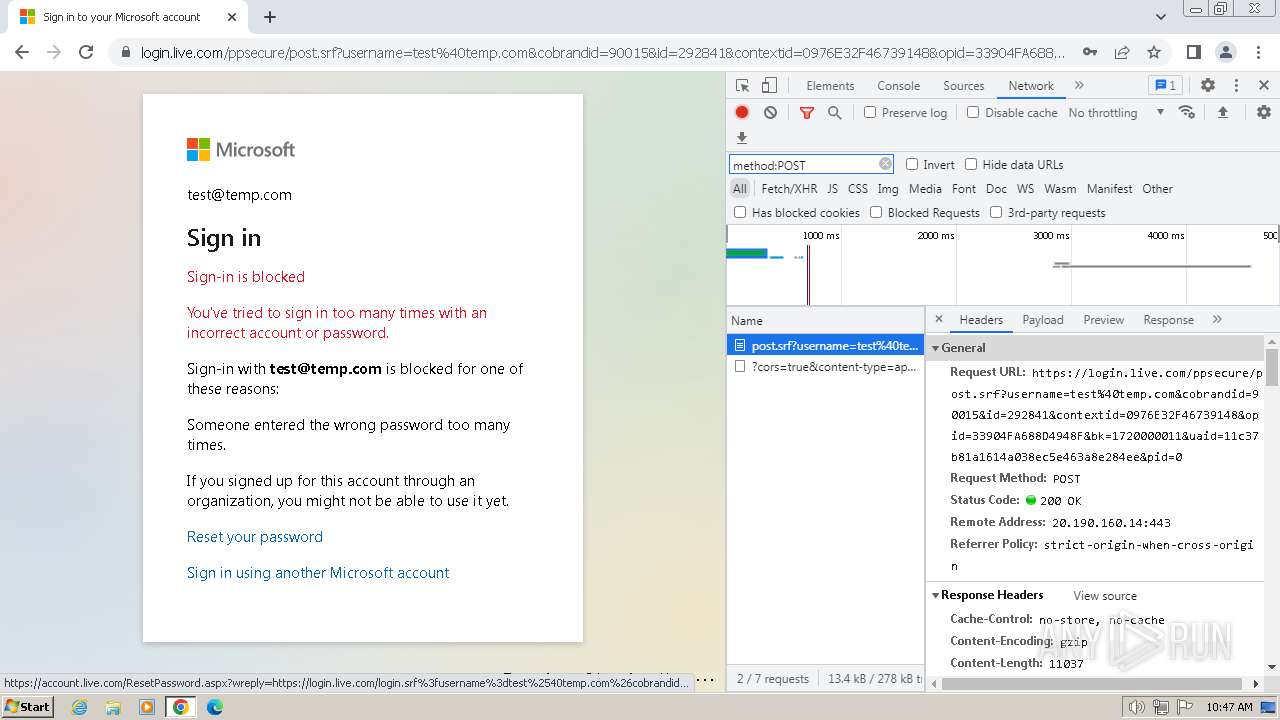The image size is (1280, 720).
Task: Open the tab search dropdown arrow
Action: click(x=1161, y=17)
